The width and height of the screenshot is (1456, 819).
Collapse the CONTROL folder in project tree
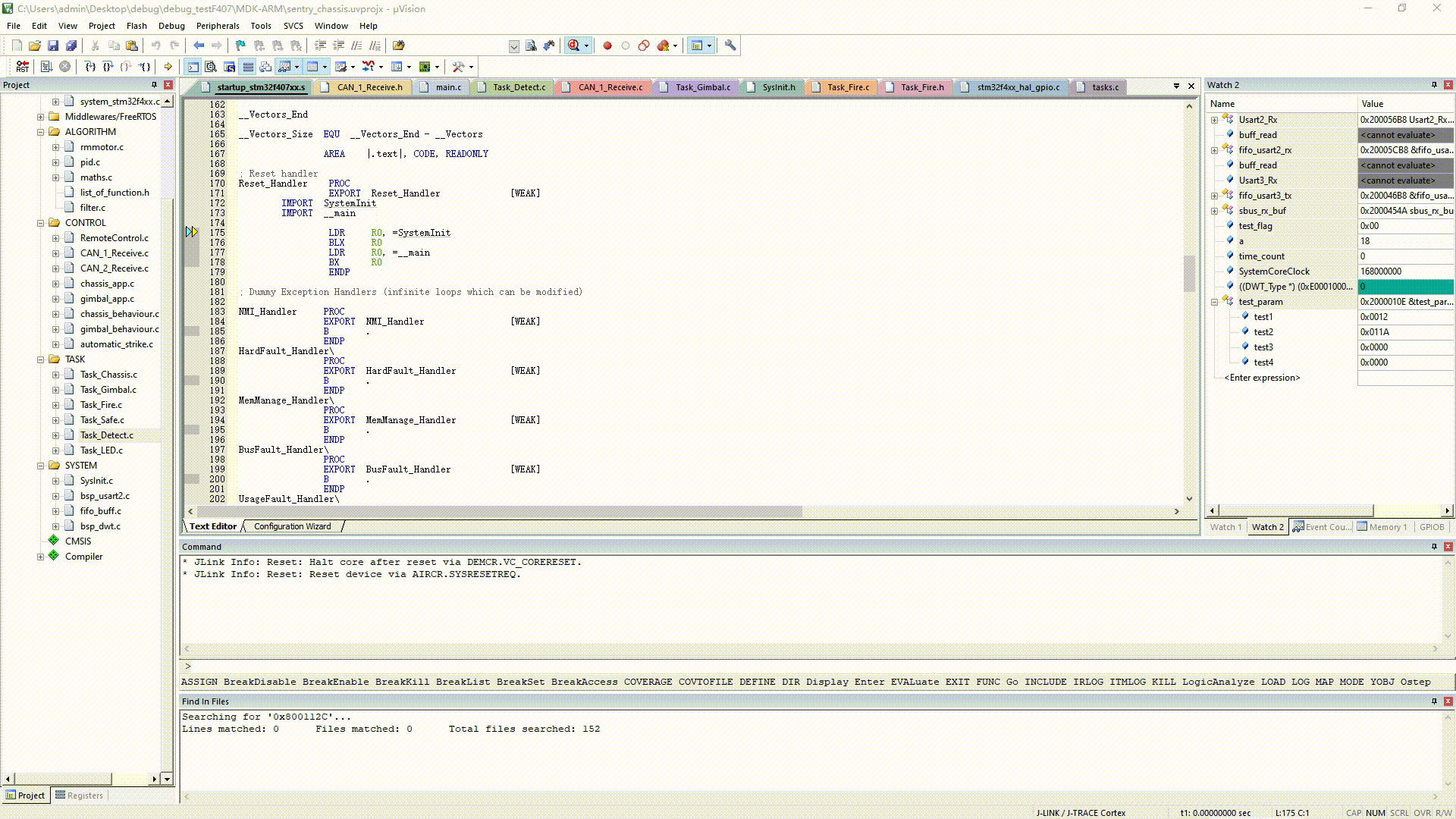[x=40, y=223]
